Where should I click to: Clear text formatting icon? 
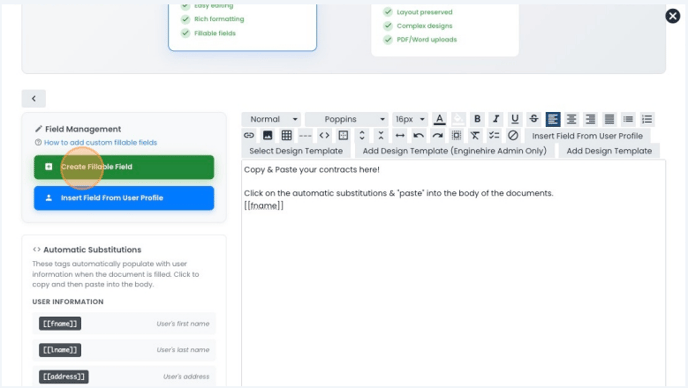pyautogui.click(x=475, y=136)
